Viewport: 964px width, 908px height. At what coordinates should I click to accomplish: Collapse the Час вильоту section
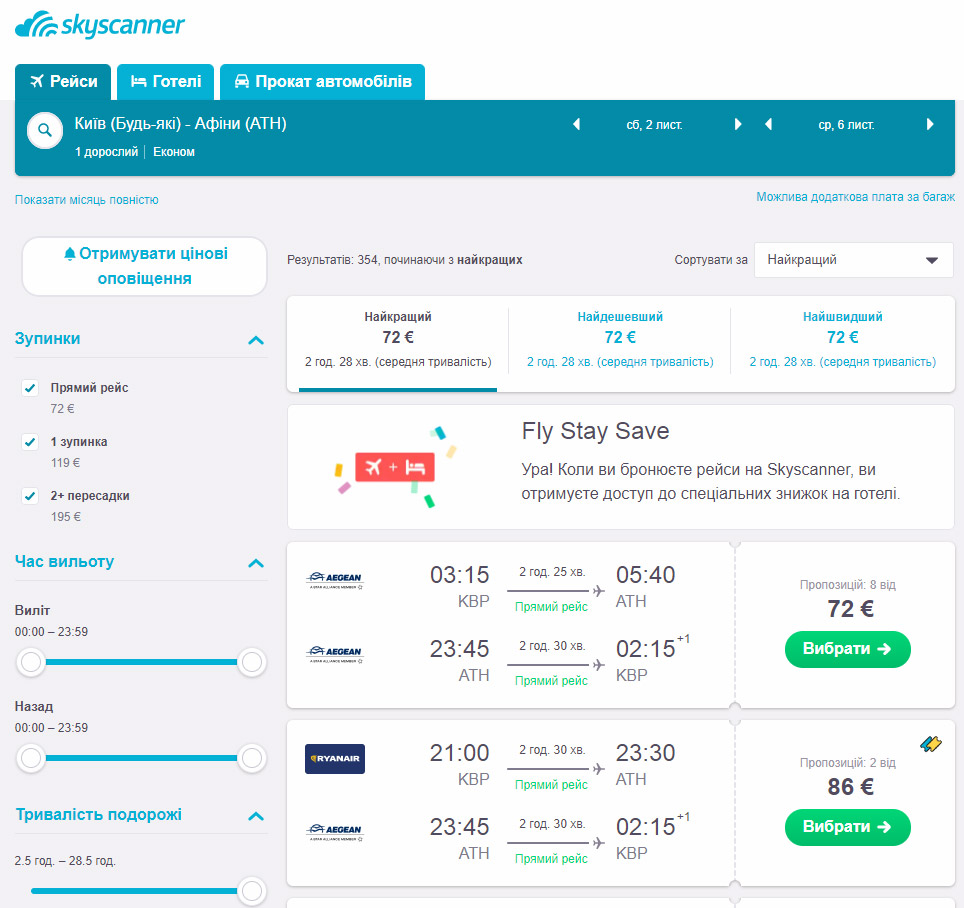pos(256,563)
